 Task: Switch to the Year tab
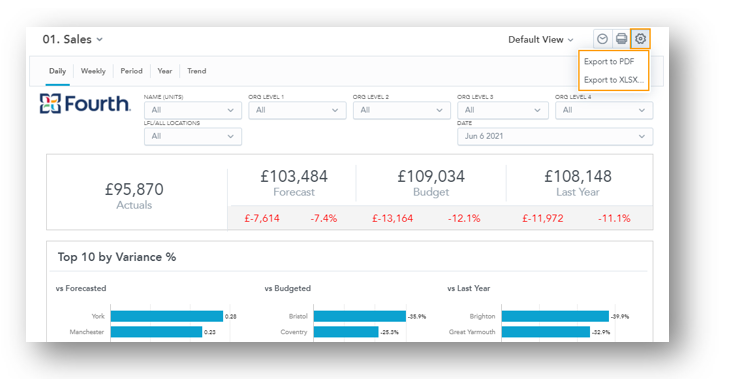click(x=165, y=71)
